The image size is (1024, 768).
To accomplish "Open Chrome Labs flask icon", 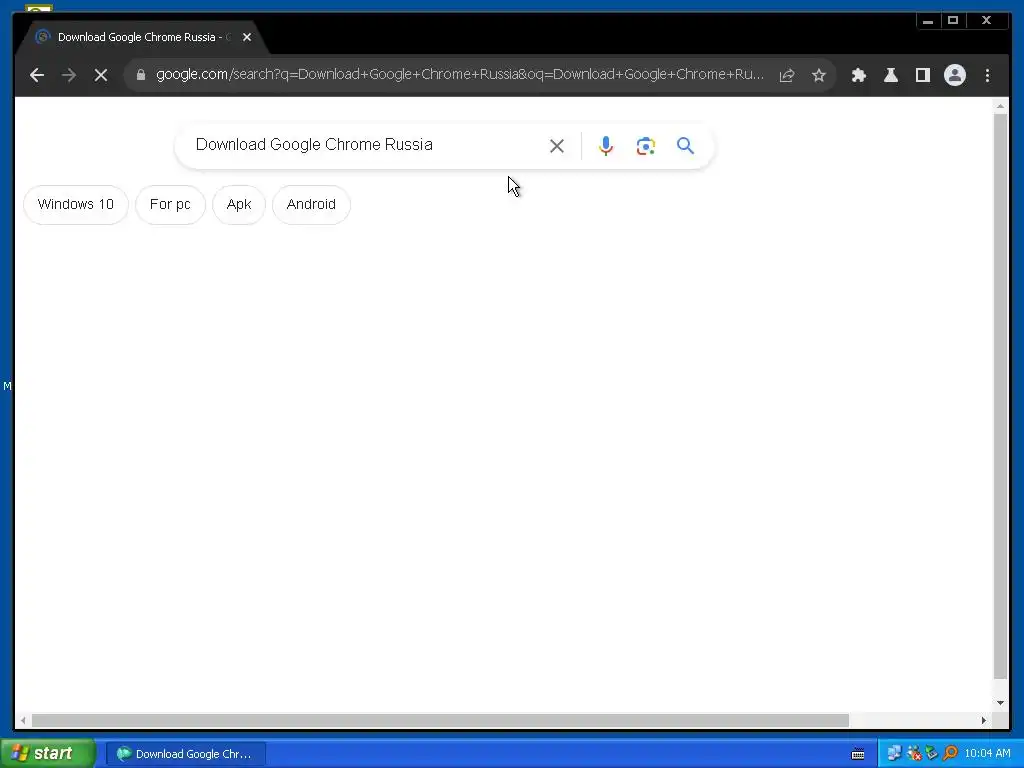I will coord(891,75).
